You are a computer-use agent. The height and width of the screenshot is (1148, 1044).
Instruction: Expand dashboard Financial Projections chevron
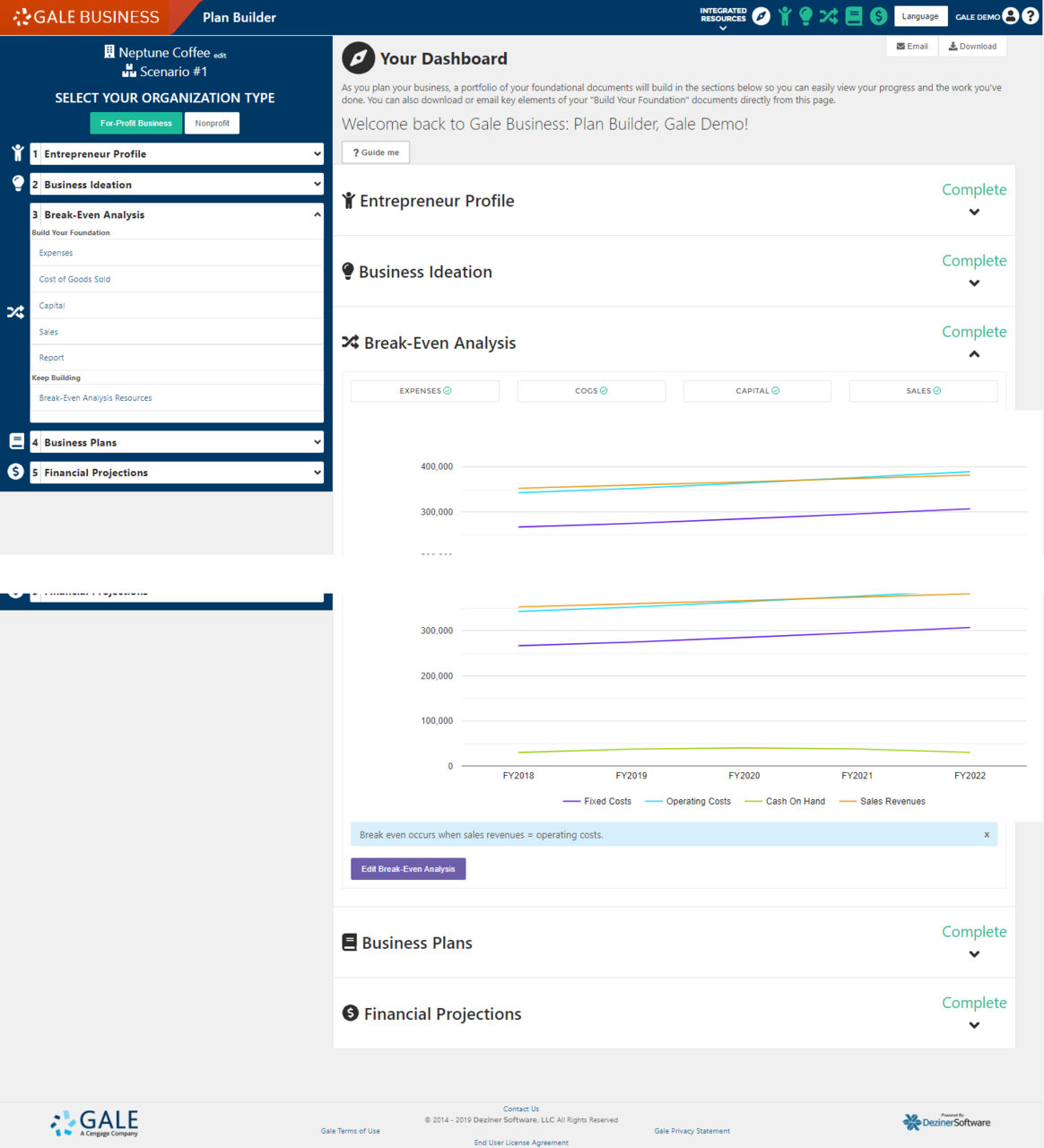click(974, 1025)
